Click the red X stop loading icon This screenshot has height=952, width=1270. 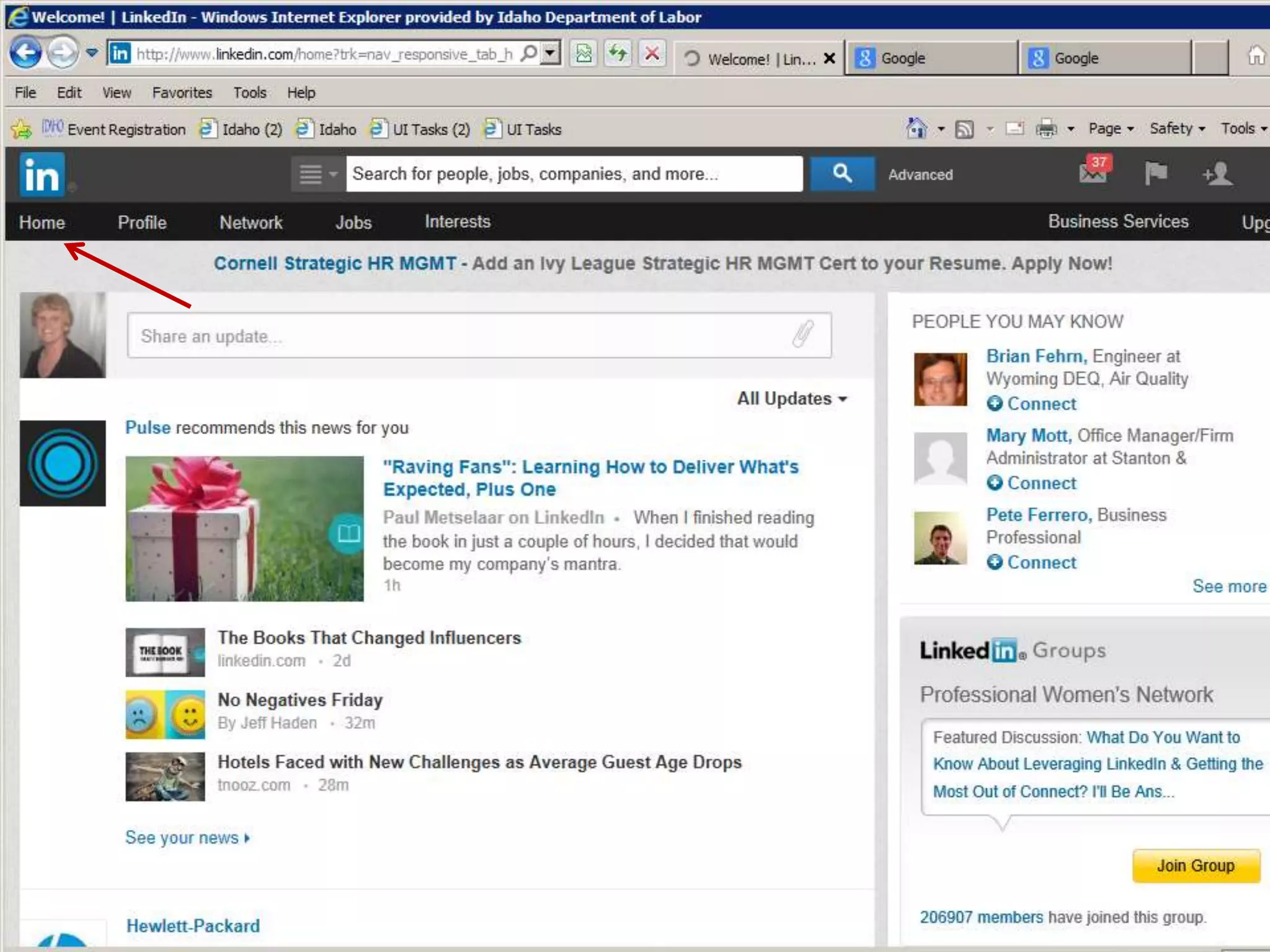(x=652, y=54)
